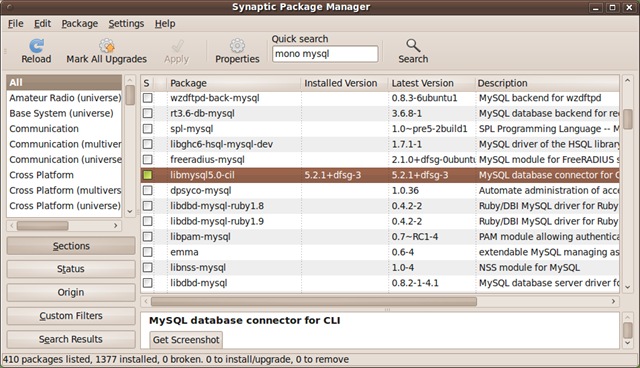
Task: Click the Apply checkmark icon
Action: [x=177, y=46]
